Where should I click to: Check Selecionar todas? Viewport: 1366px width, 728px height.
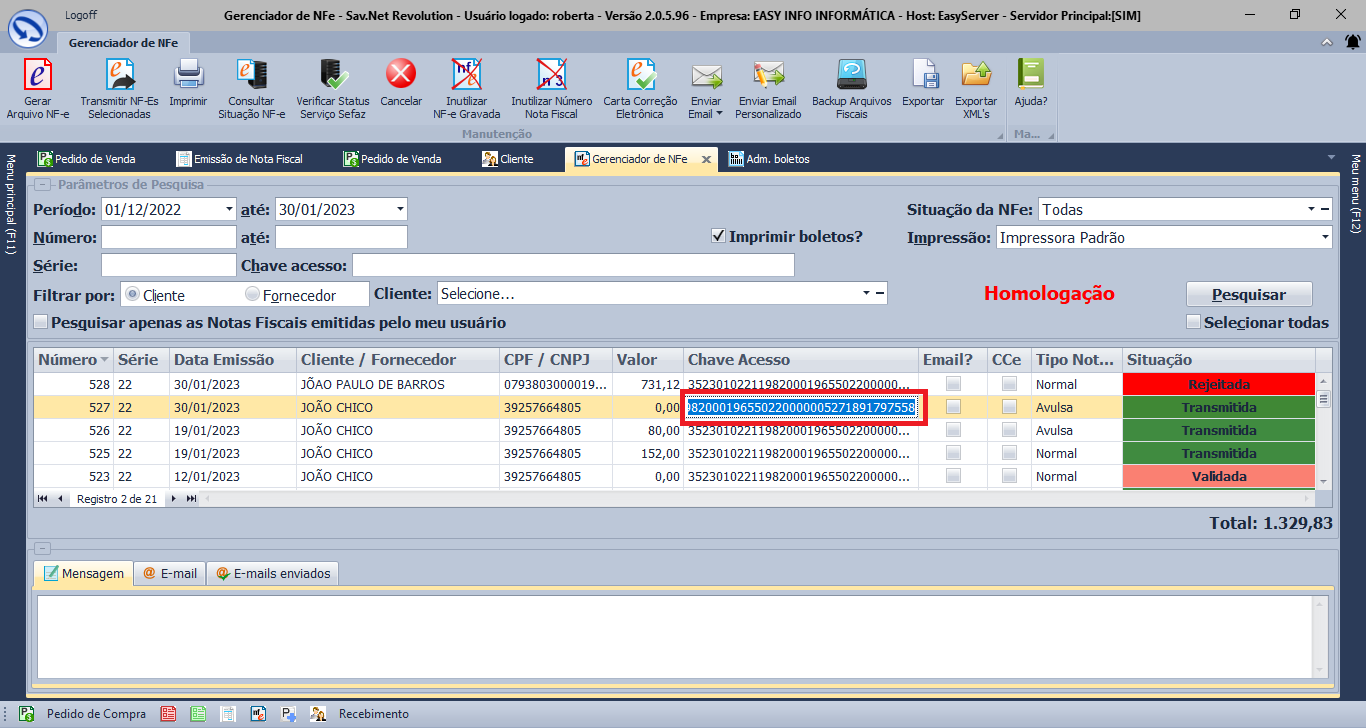coord(1193,322)
